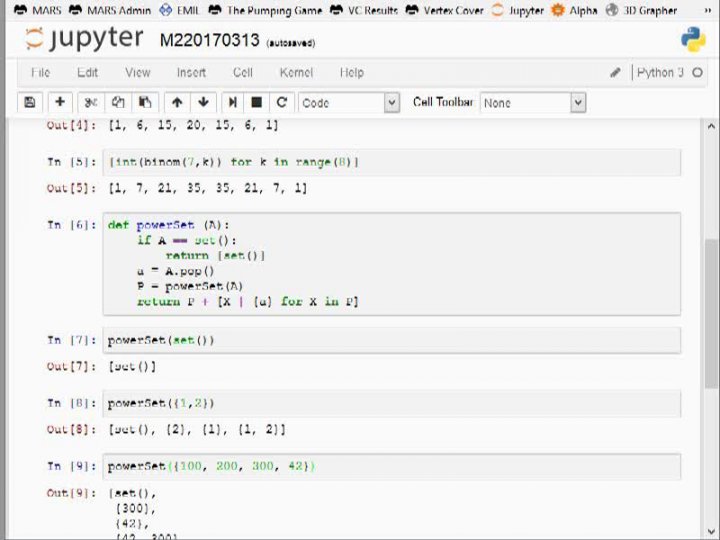The image size is (720, 540).
Task: Open the 3D Grapher bookmark
Action: click(641, 10)
